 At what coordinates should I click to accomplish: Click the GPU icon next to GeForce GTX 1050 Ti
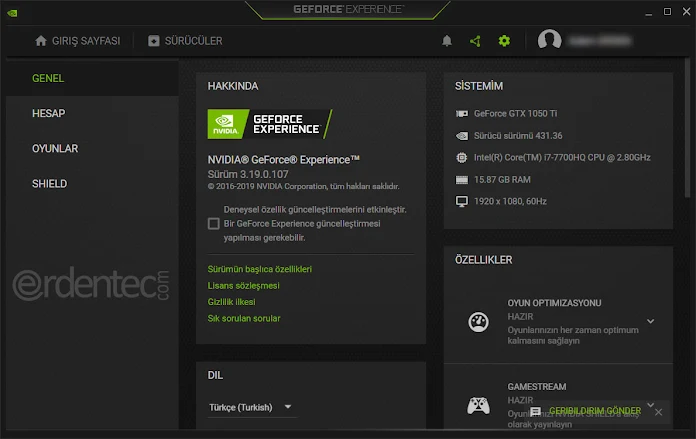(x=462, y=114)
